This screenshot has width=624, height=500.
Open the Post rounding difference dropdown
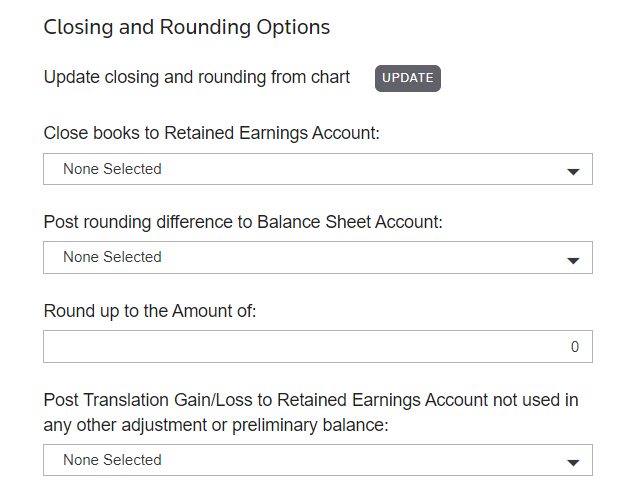318,257
